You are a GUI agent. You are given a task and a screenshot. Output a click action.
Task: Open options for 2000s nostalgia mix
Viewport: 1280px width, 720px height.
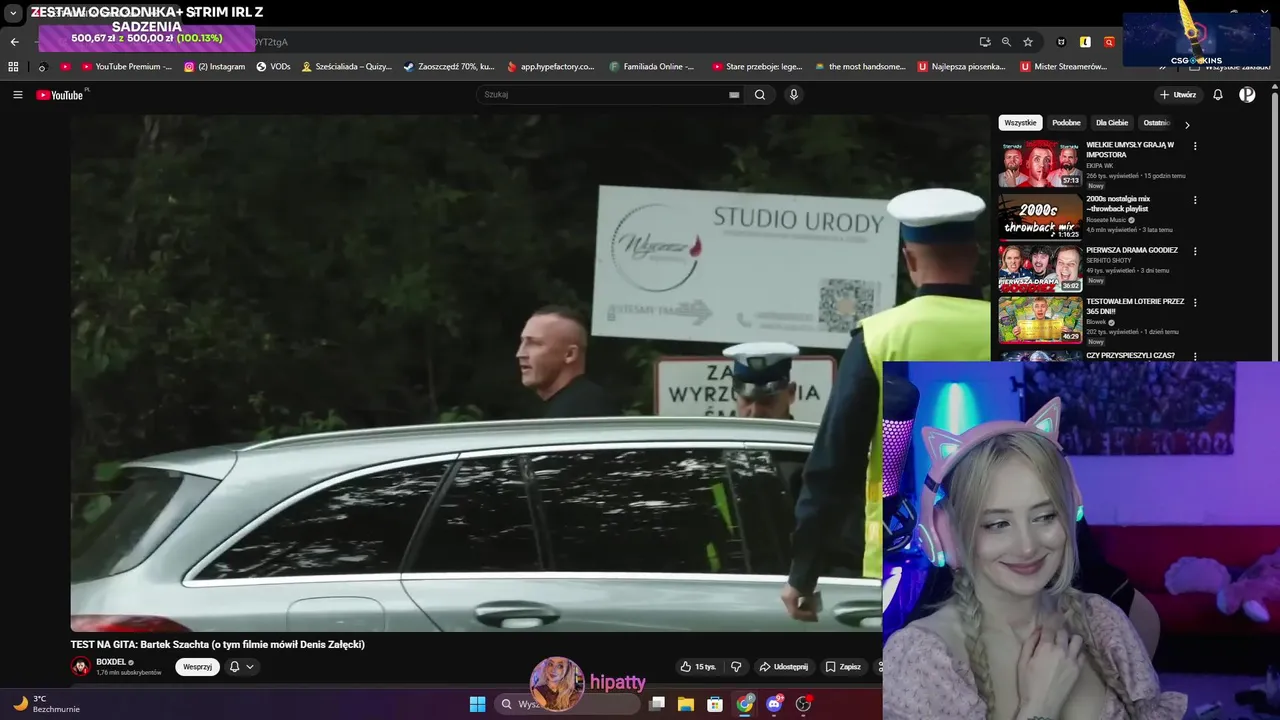click(x=1195, y=200)
